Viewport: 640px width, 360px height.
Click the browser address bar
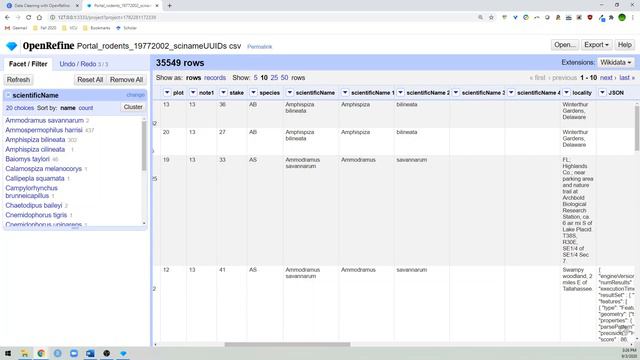(x=261, y=18)
